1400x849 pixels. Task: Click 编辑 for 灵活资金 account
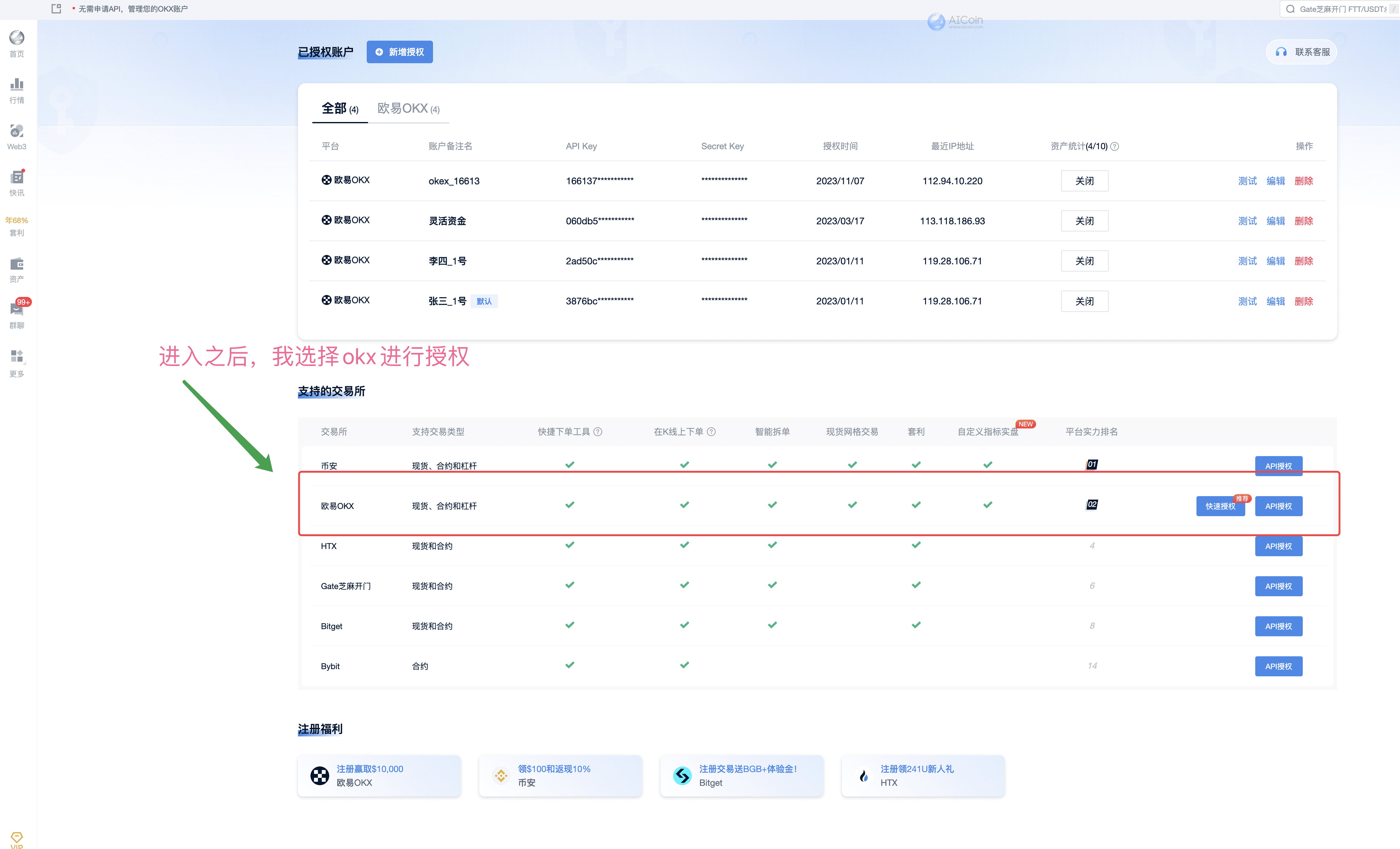click(1276, 221)
